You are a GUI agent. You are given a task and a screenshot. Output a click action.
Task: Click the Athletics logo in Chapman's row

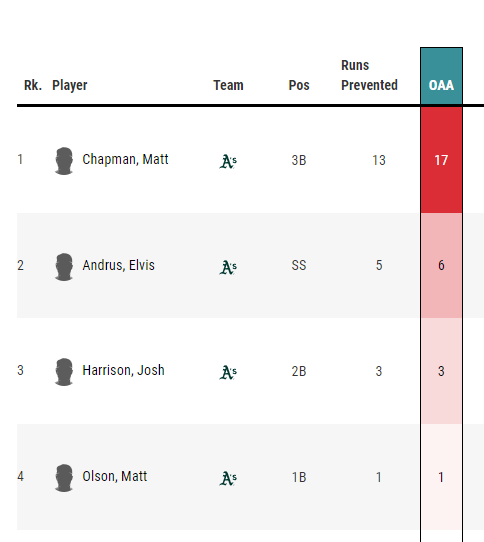(228, 161)
